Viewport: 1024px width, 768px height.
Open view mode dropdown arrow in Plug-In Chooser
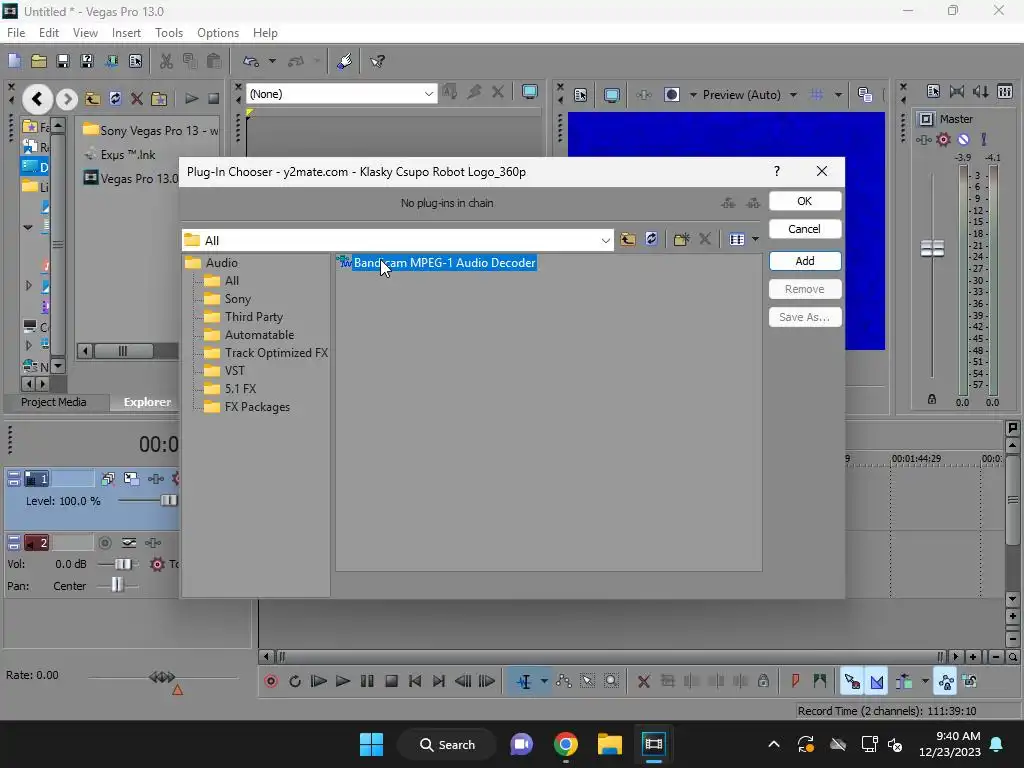click(755, 239)
